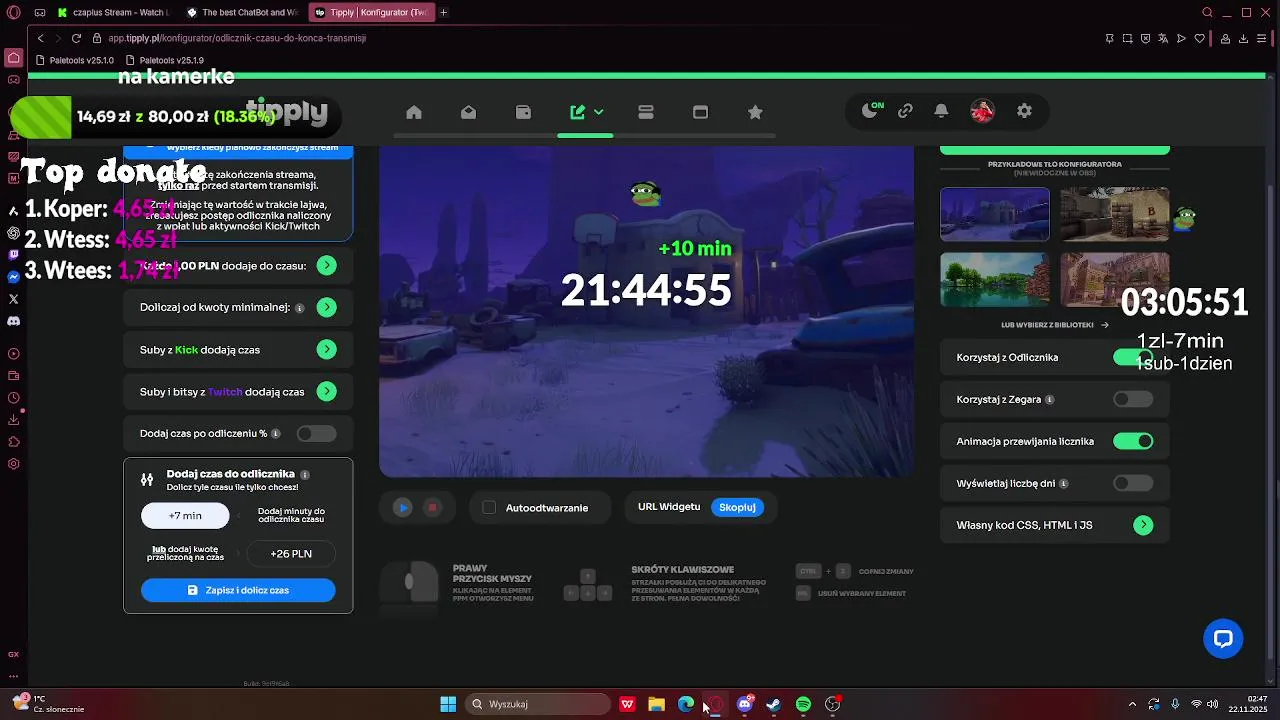Open 'Paletools v25.1.9' bookmark
Image resolution: width=1280 pixels, height=720 pixels.
(165, 60)
